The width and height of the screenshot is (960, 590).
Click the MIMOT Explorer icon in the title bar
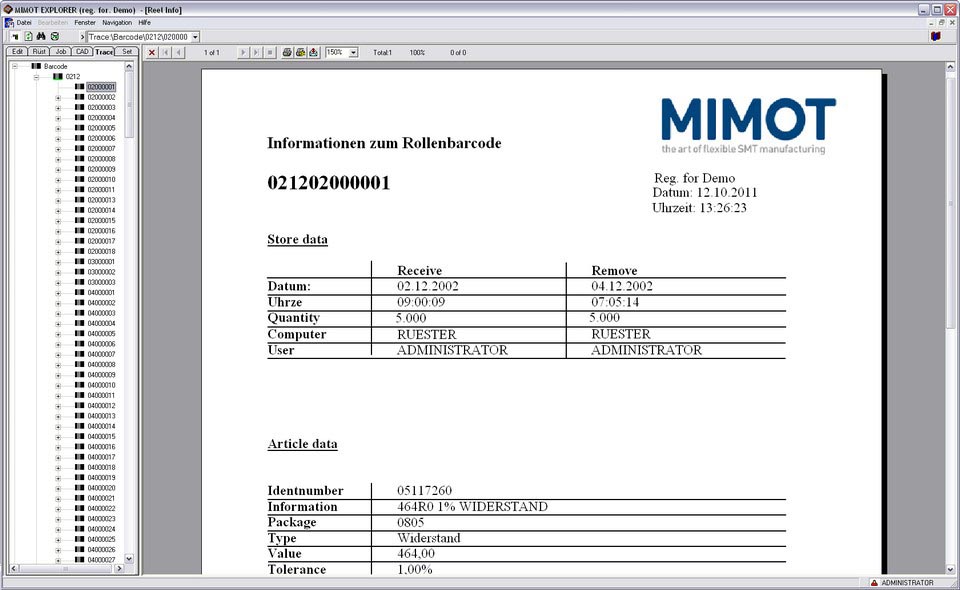[8, 10]
